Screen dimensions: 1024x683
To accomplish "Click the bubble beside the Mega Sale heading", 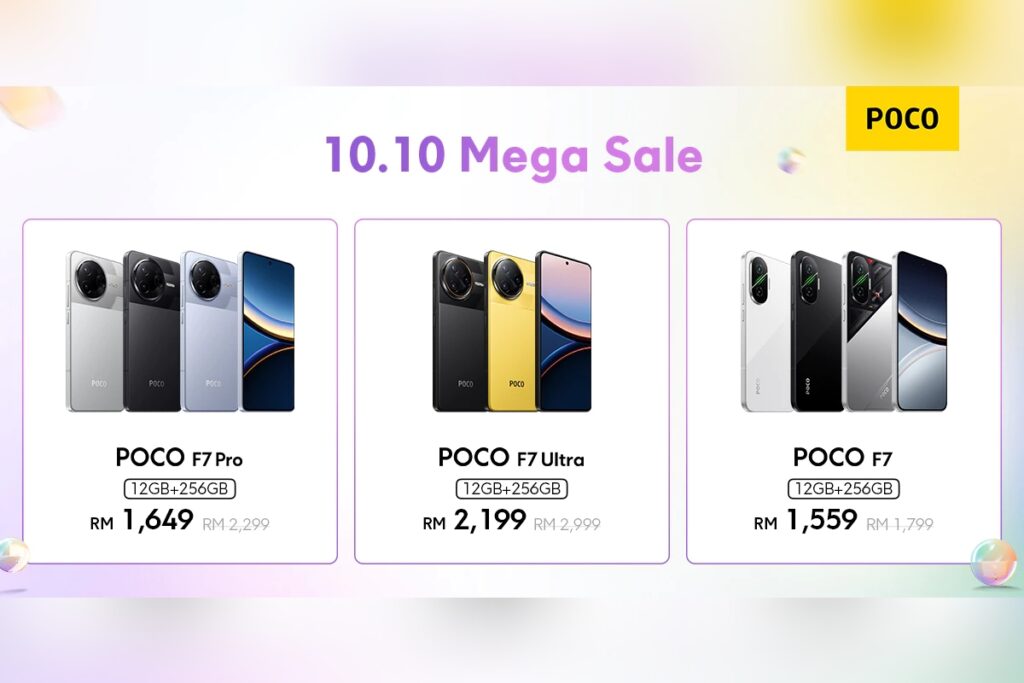I will tap(791, 160).
